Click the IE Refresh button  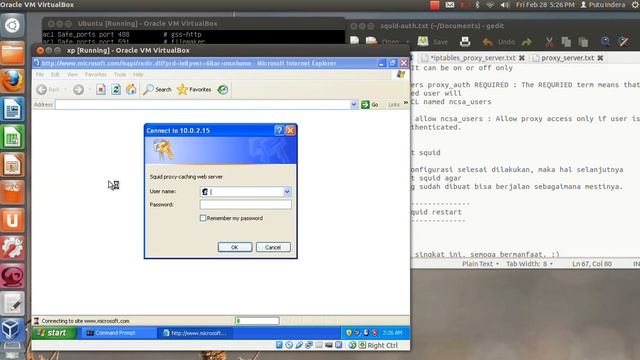coord(116,89)
